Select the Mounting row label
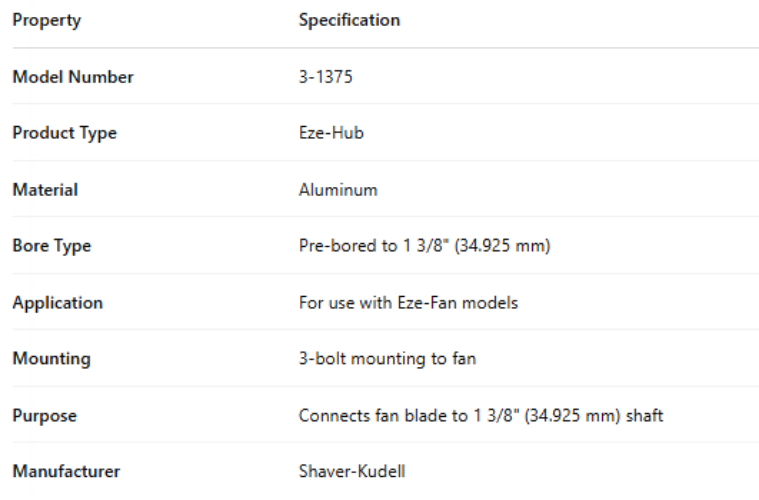759x500 pixels. pyautogui.click(x=51, y=358)
